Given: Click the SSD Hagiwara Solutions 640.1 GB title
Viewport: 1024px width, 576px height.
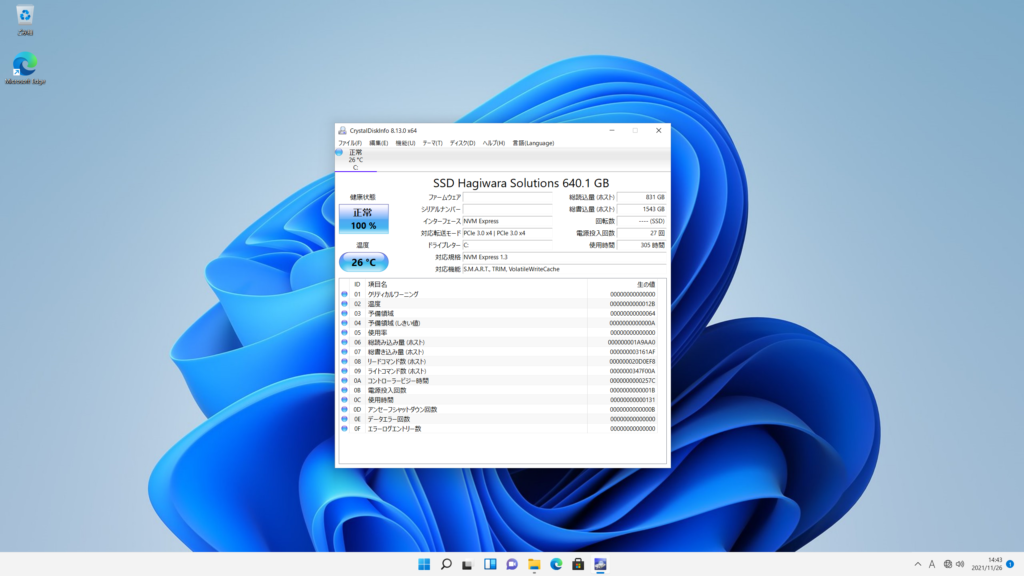Looking at the screenshot, I should click(x=520, y=183).
